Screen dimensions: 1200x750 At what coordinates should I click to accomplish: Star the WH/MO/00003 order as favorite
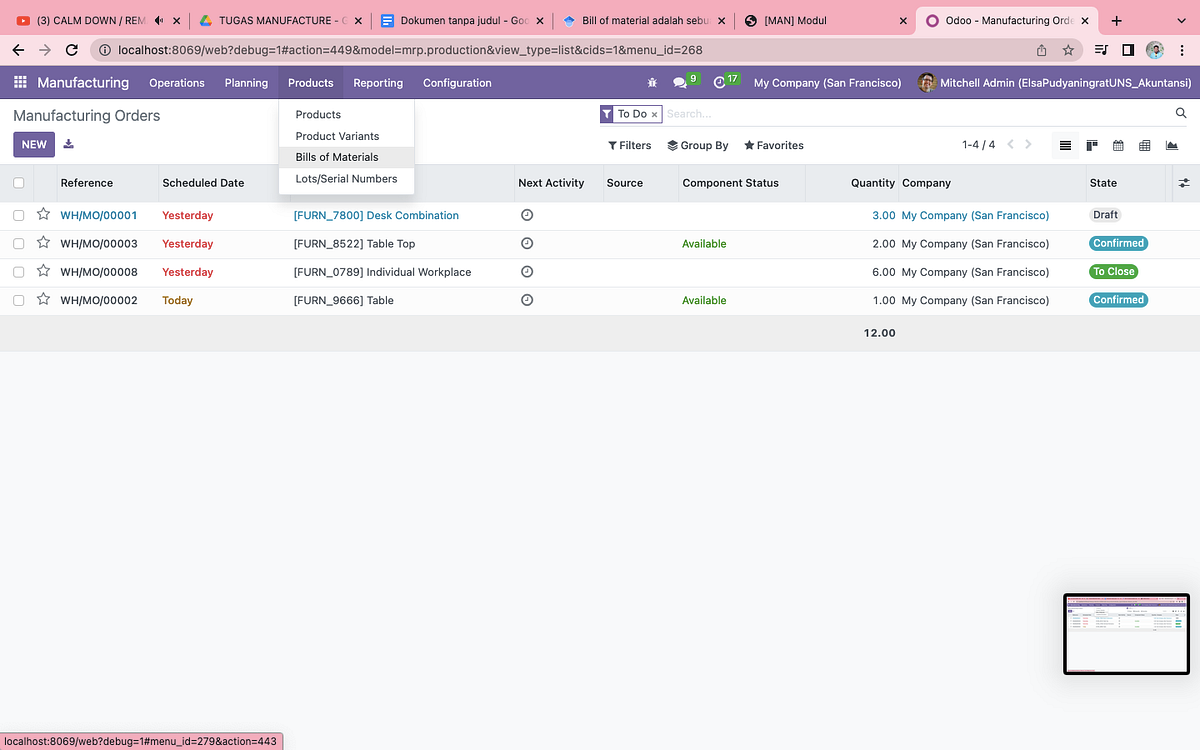pos(43,243)
